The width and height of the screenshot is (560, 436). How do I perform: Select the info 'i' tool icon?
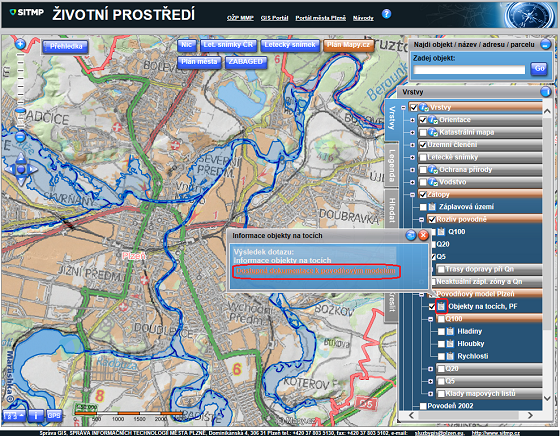tap(35, 416)
